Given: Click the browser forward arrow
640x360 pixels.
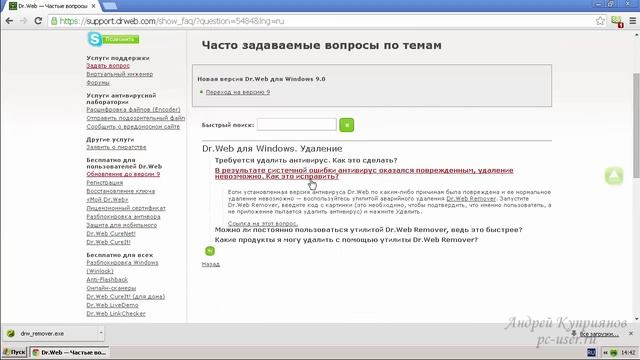Looking at the screenshot, I should [x=24, y=21].
